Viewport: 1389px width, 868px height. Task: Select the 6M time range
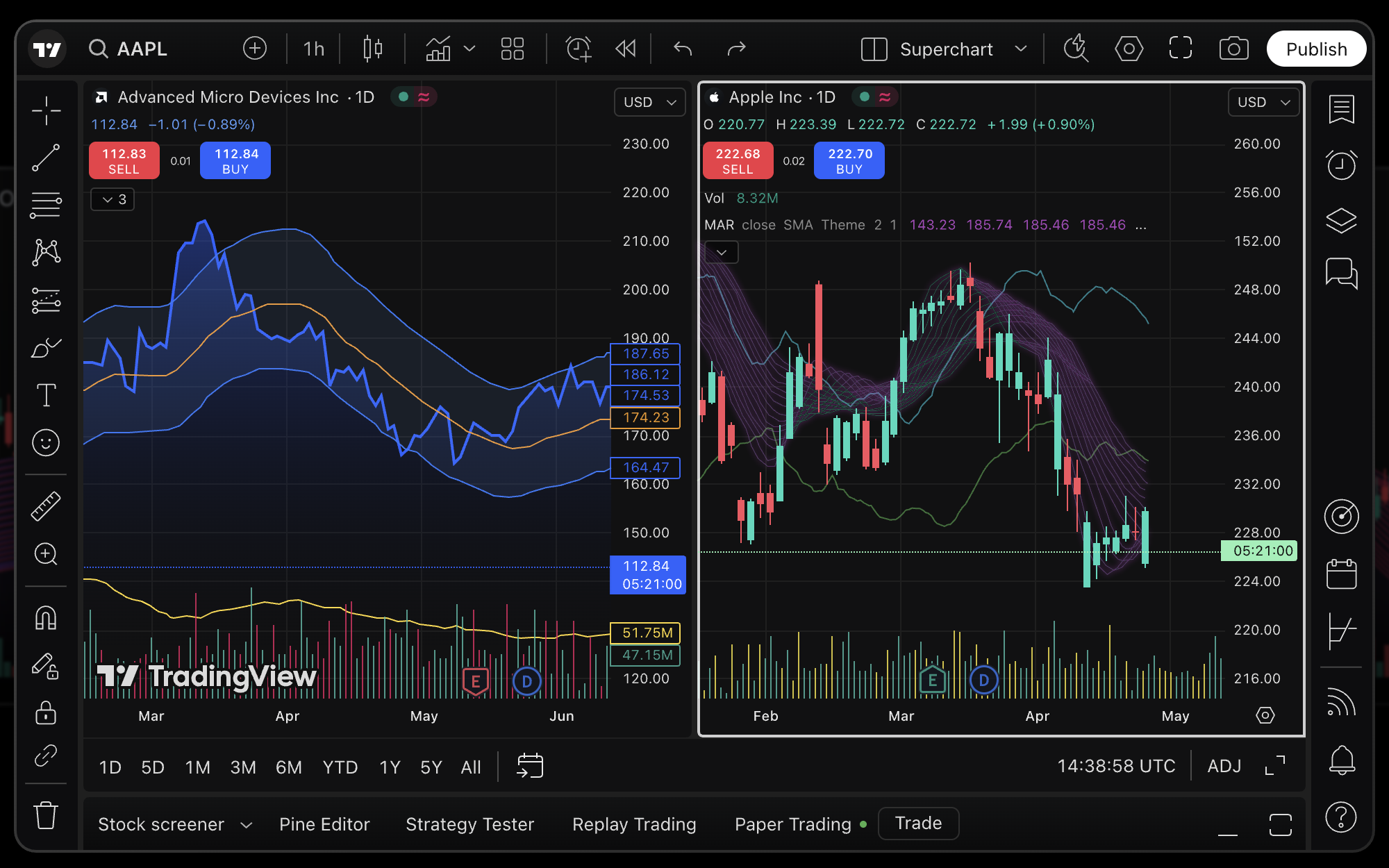pos(288,767)
